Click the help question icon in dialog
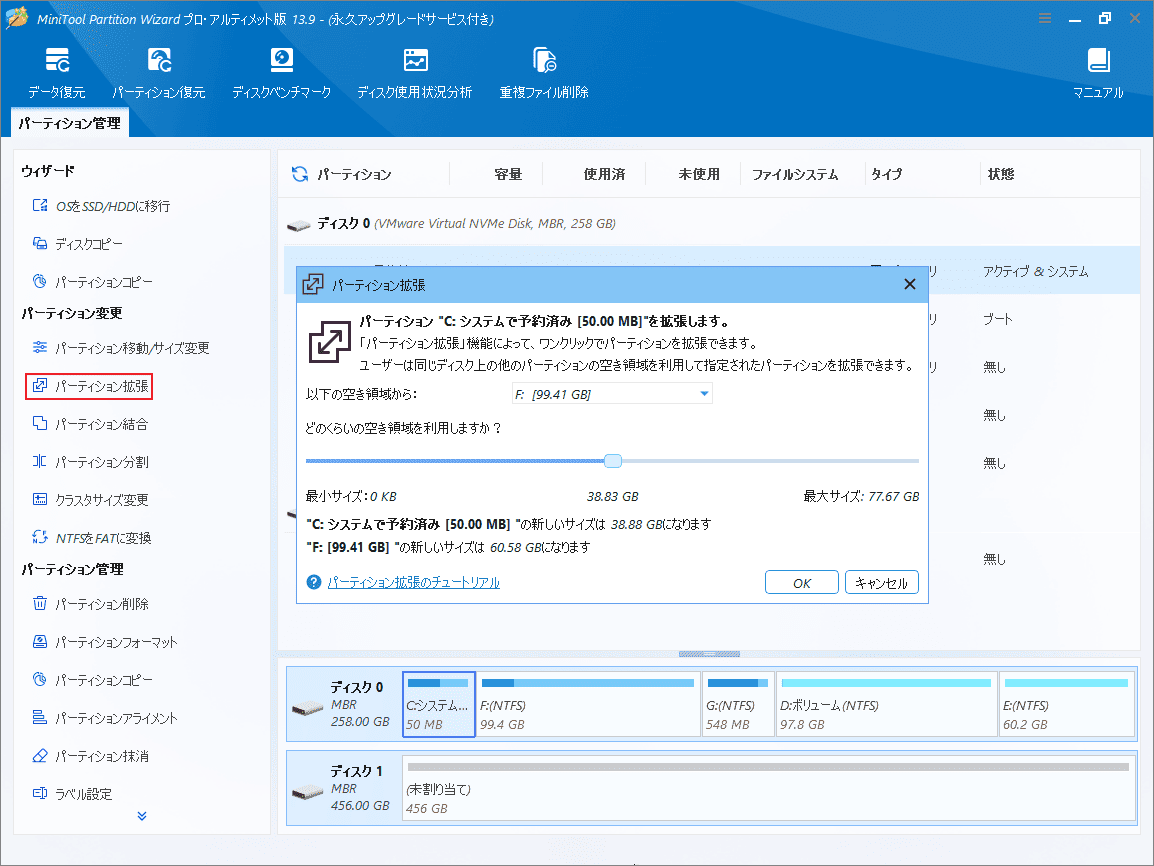The height and width of the screenshot is (866, 1154). [x=314, y=582]
